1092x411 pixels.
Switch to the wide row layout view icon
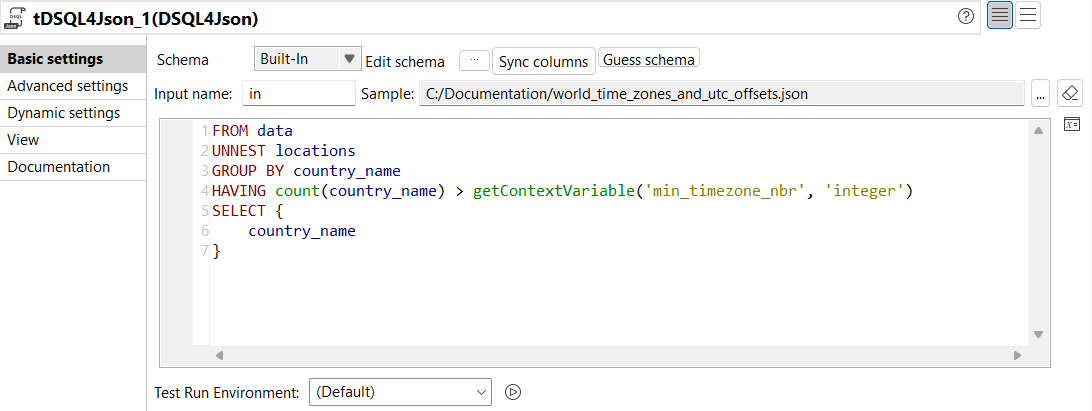pos(1028,15)
